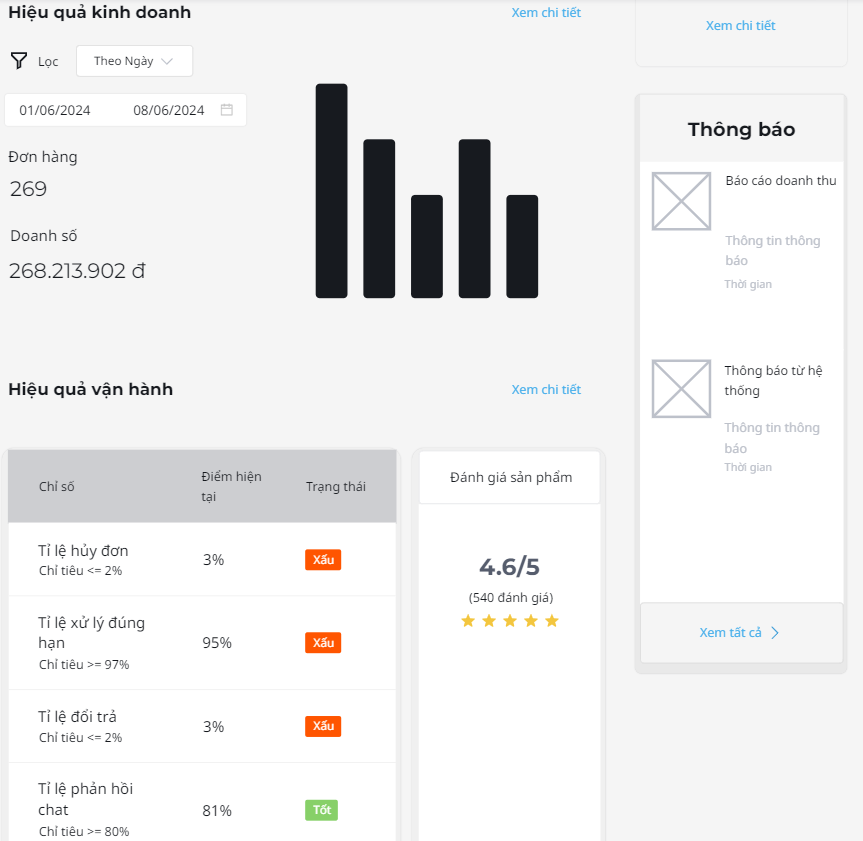863x841 pixels.
Task: Click the Doanh số value 268.213.902 đ
Action: coord(77,271)
